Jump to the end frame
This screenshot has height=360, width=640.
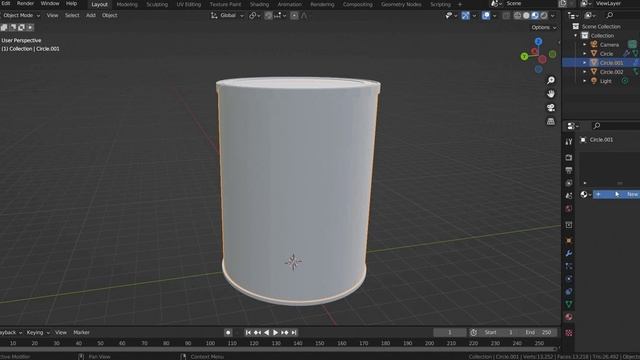pyautogui.click(x=294, y=333)
